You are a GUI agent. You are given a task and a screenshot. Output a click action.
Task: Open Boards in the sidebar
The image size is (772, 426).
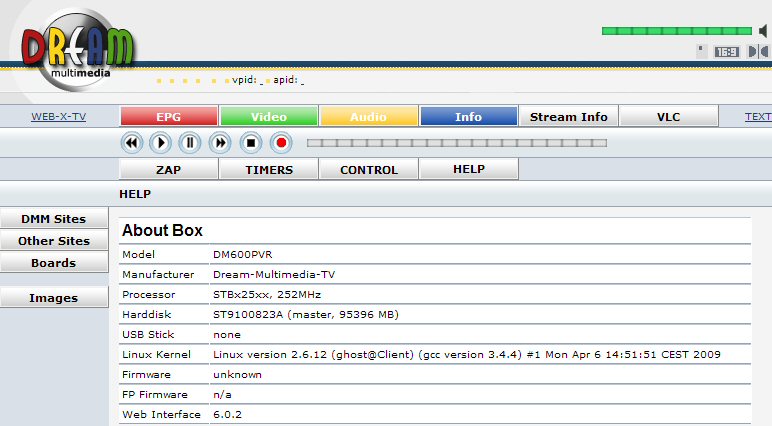pos(54,263)
